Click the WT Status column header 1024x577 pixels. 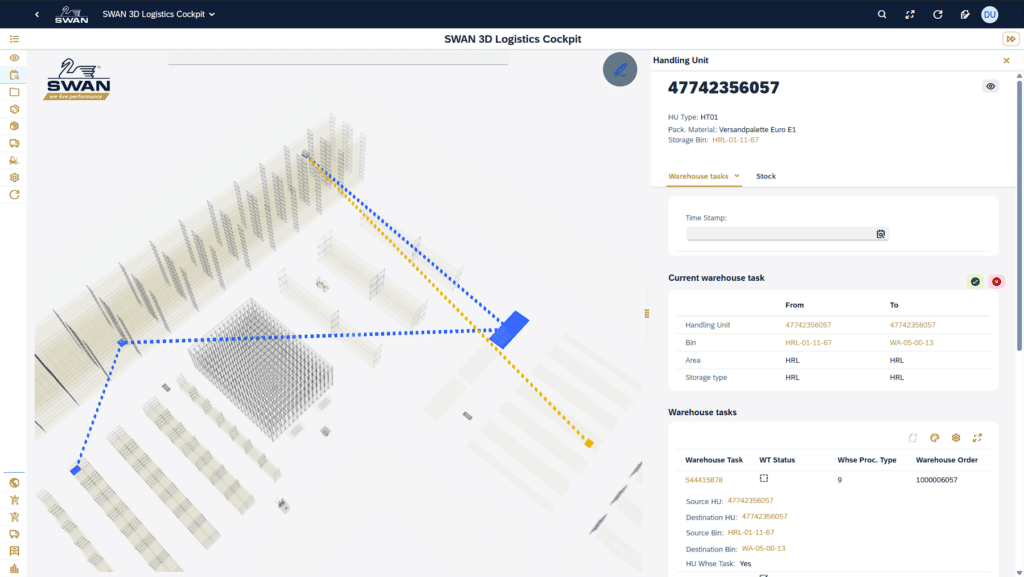[777, 460]
